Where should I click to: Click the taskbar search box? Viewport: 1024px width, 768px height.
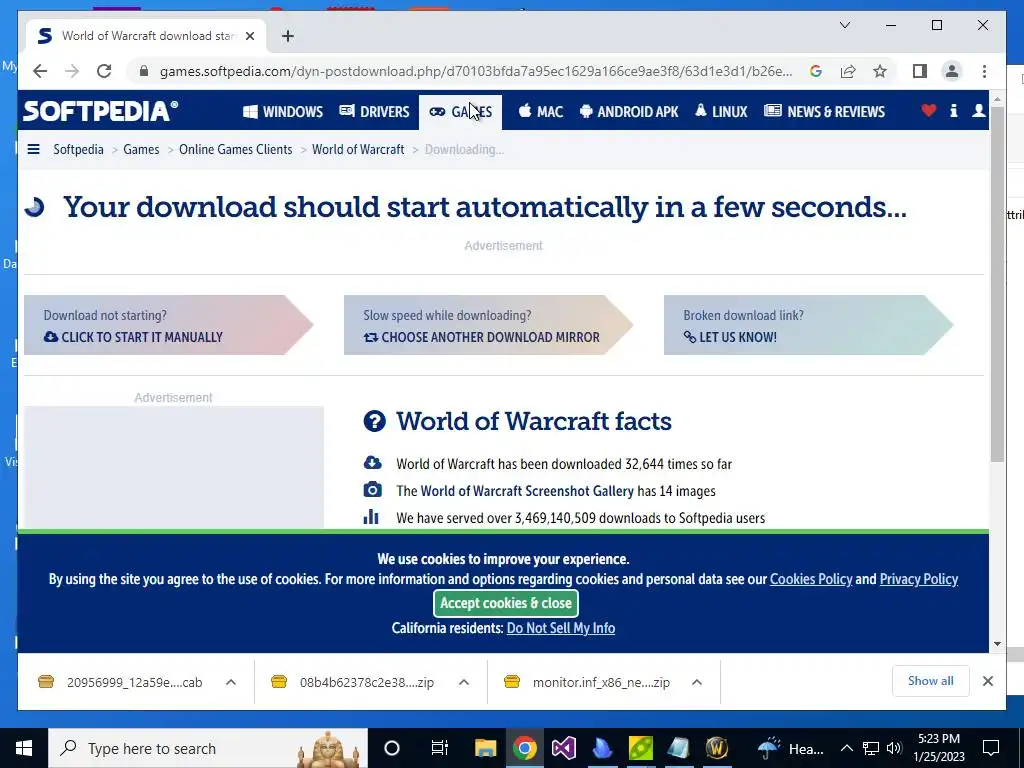(x=208, y=748)
